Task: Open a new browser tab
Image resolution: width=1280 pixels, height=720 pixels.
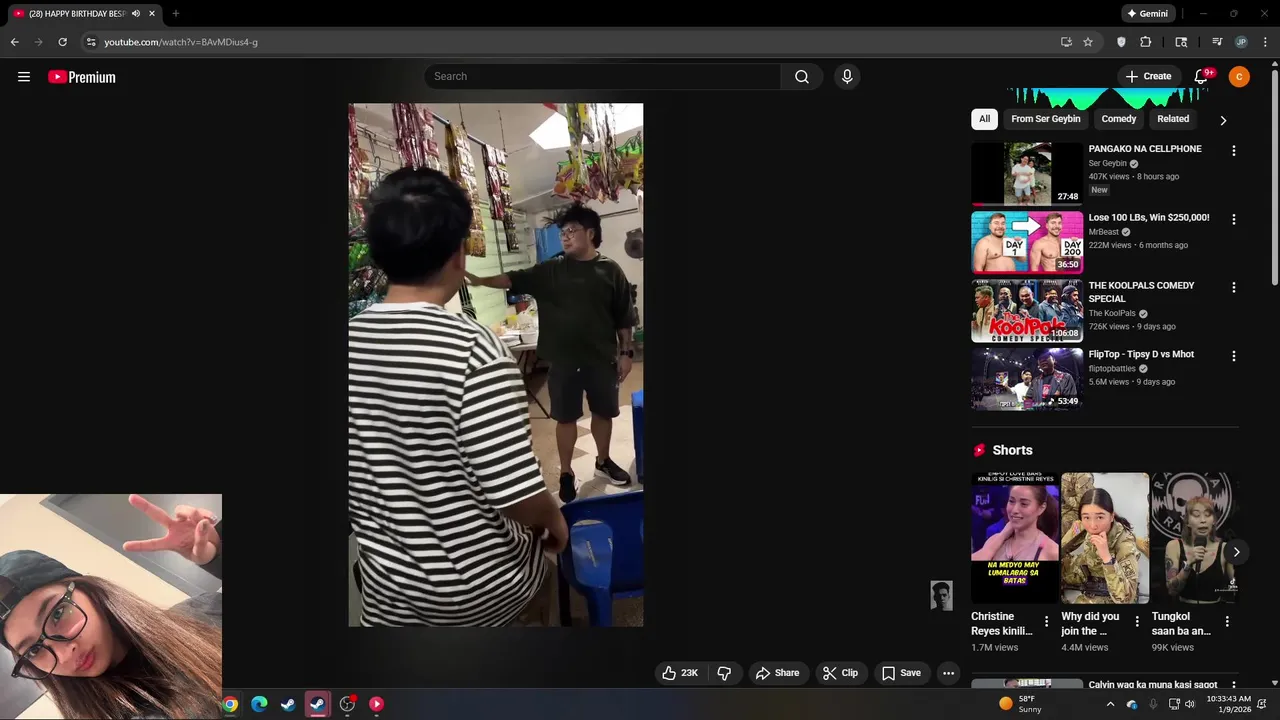Action: [175, 14]
